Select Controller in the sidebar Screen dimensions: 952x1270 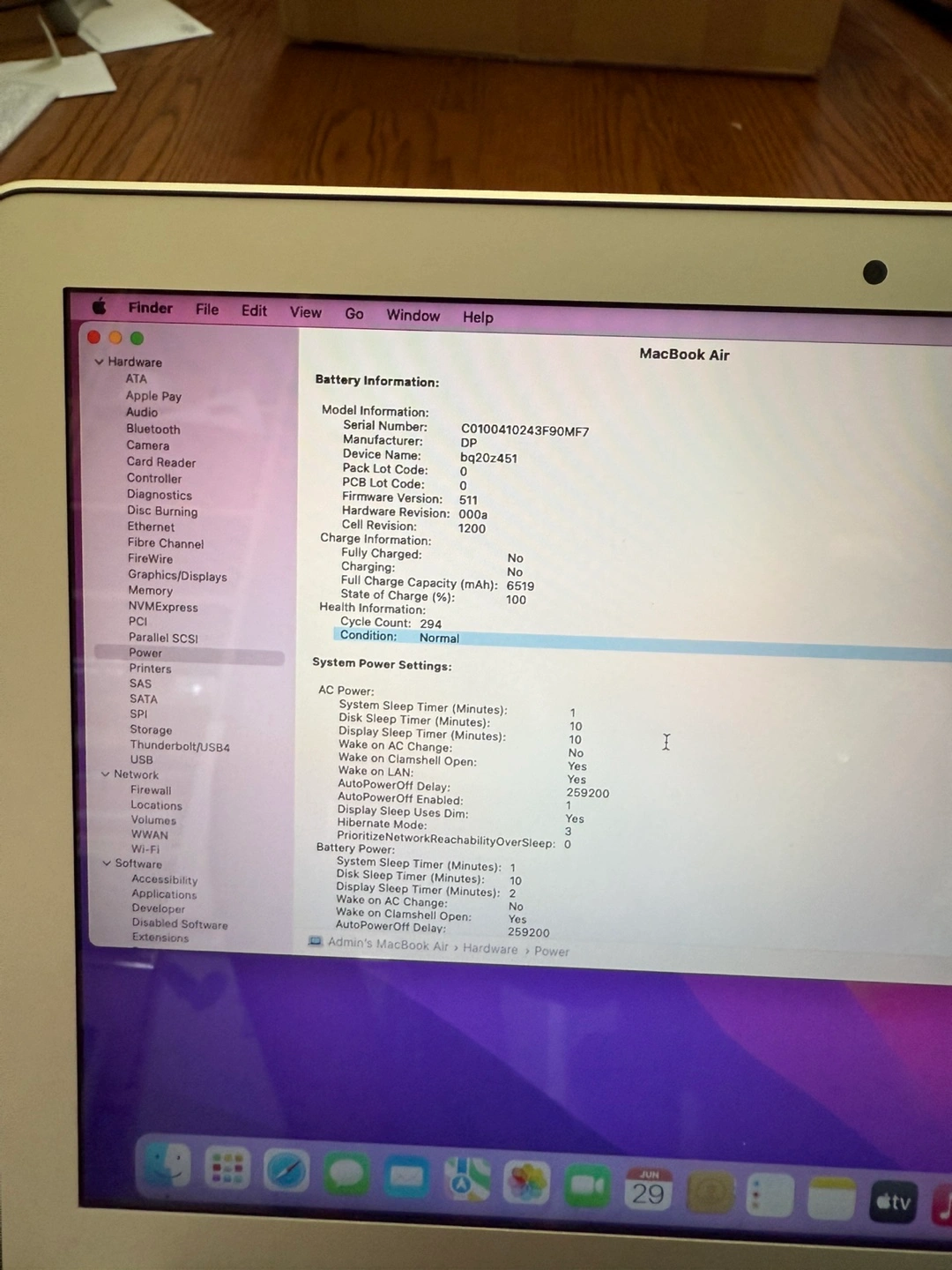point(154,478)
